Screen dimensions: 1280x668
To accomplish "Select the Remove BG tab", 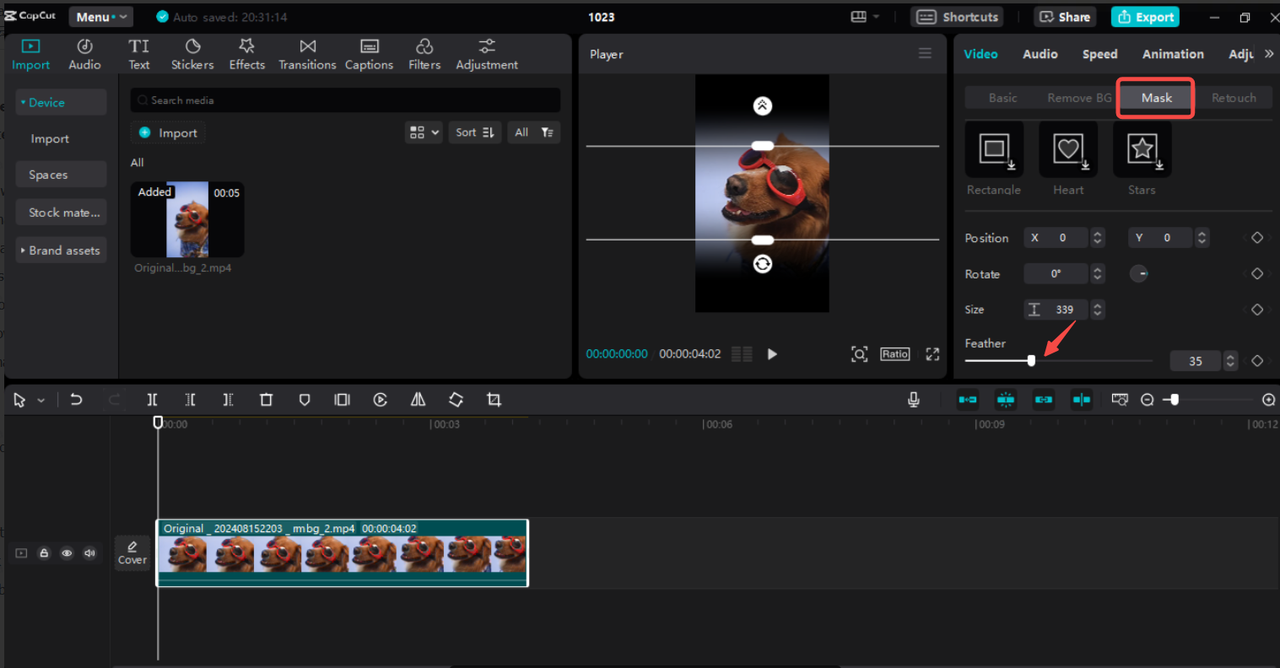I will tap(1079, 98).
